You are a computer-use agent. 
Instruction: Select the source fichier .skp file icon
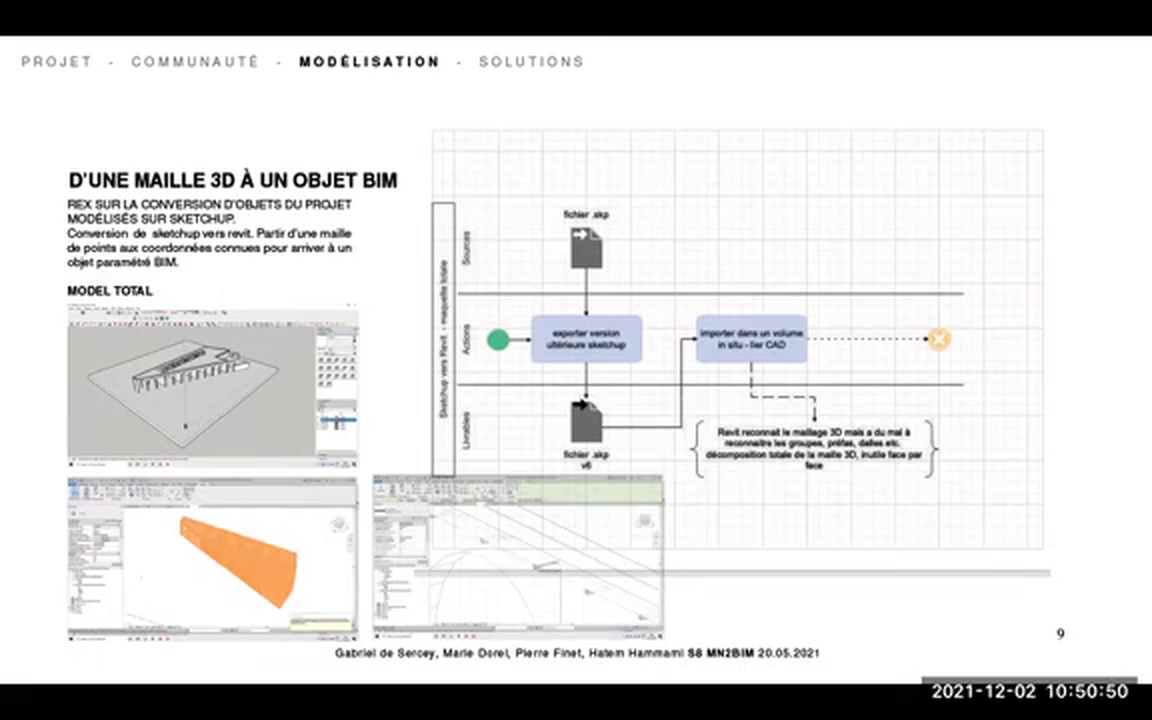point(586,247)
